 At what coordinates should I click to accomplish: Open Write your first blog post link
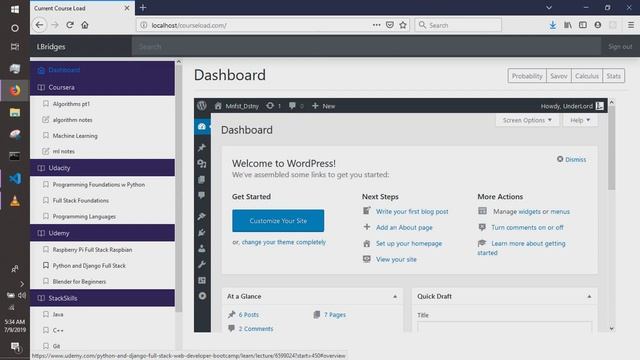coord(412,211)
